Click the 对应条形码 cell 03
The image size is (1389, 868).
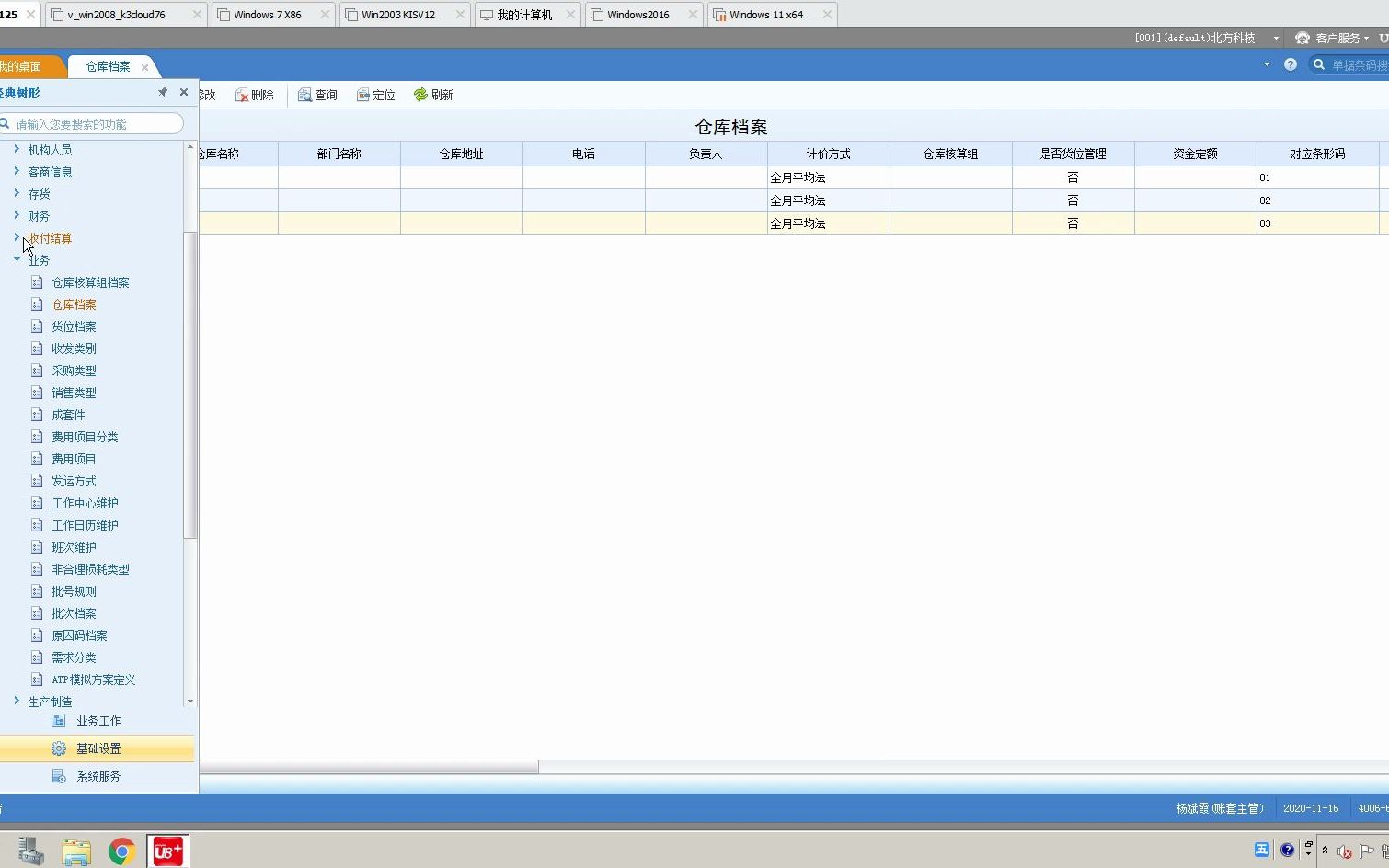click(1318, 223)
